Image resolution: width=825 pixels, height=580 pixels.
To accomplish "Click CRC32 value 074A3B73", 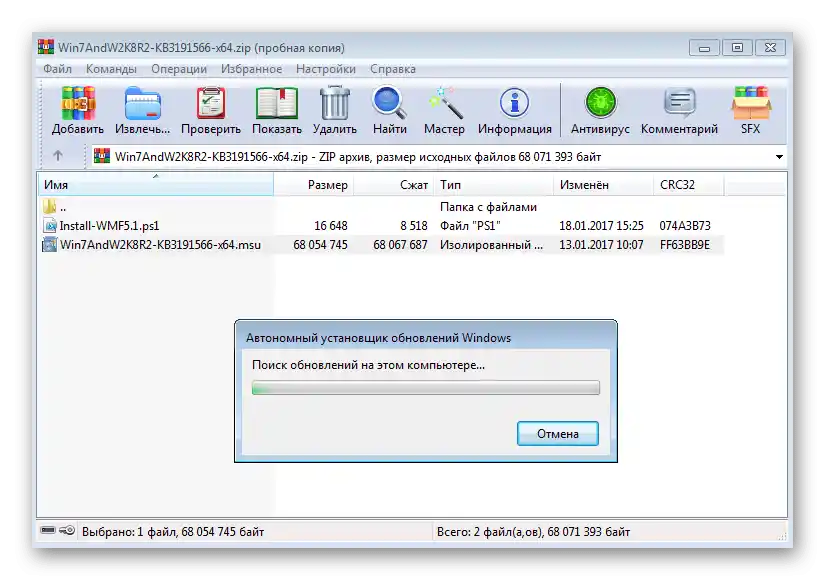I will [685, 226].
